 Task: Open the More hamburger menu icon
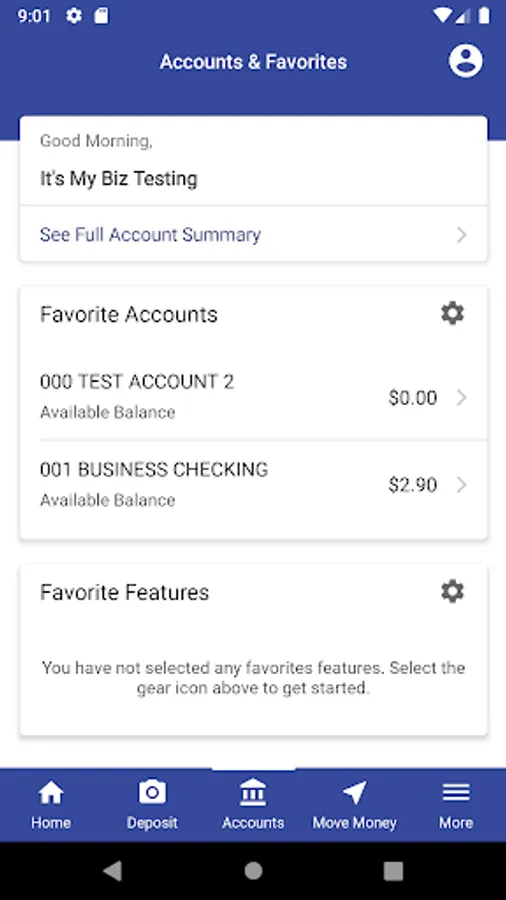[456, 793]
